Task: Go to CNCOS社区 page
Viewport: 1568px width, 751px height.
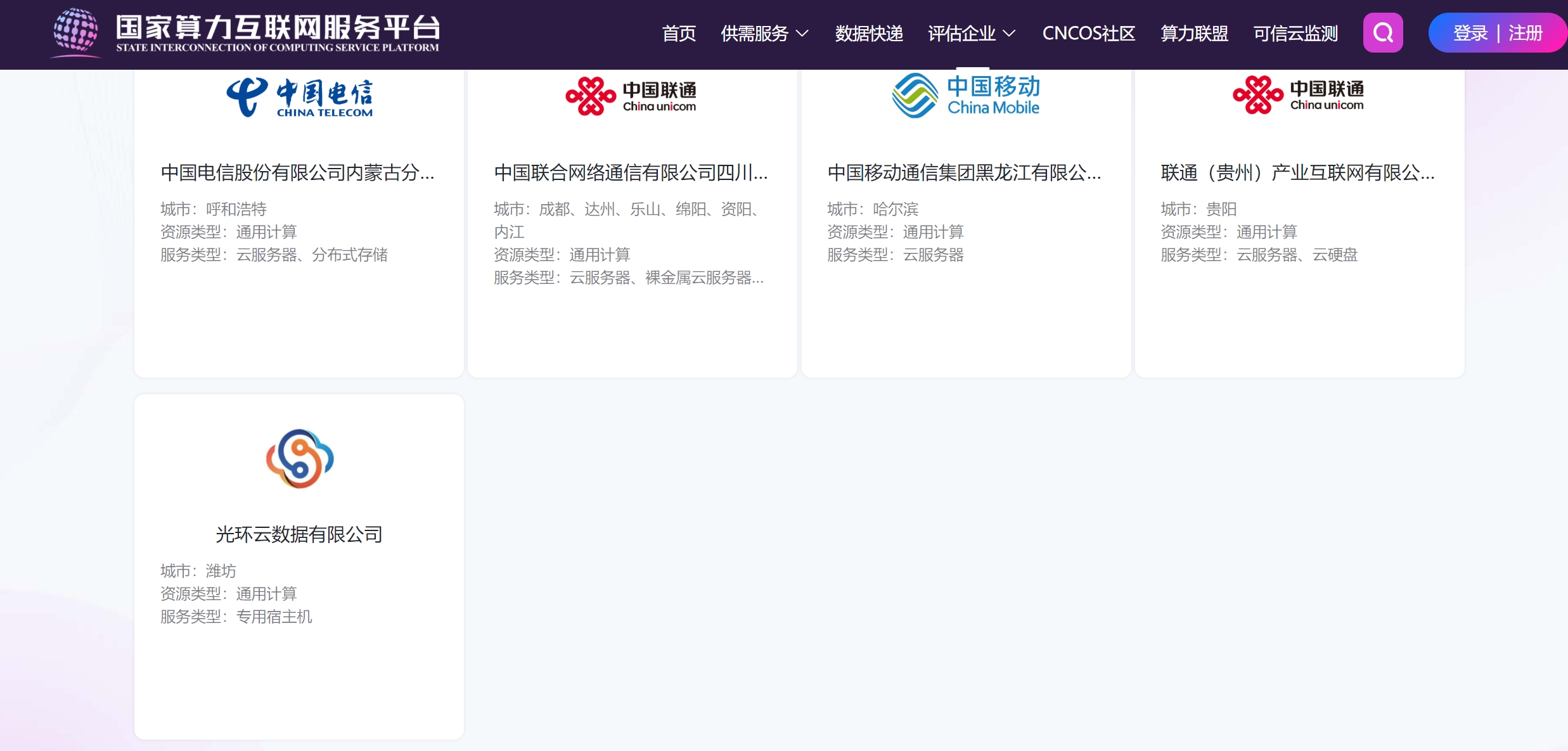Action: (1089, 34)
